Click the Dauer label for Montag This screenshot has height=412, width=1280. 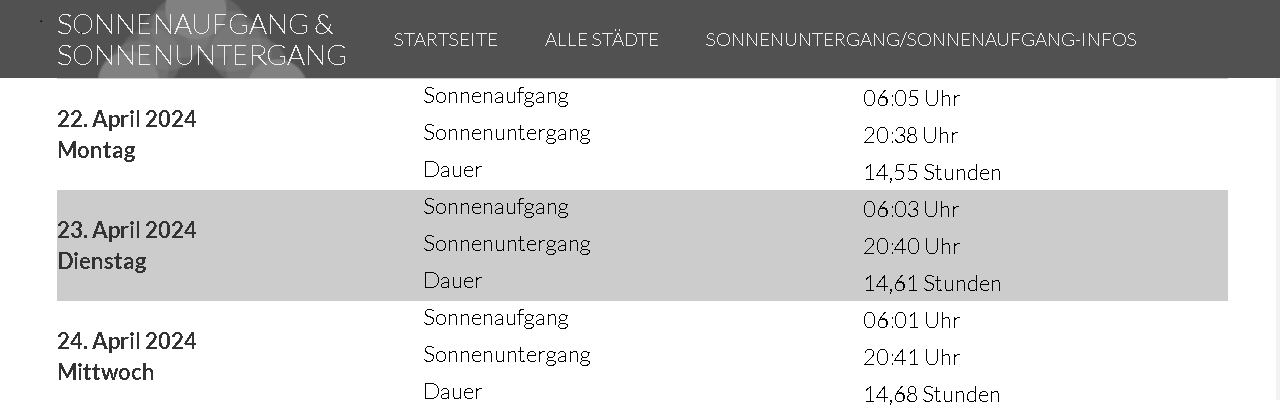452,170
